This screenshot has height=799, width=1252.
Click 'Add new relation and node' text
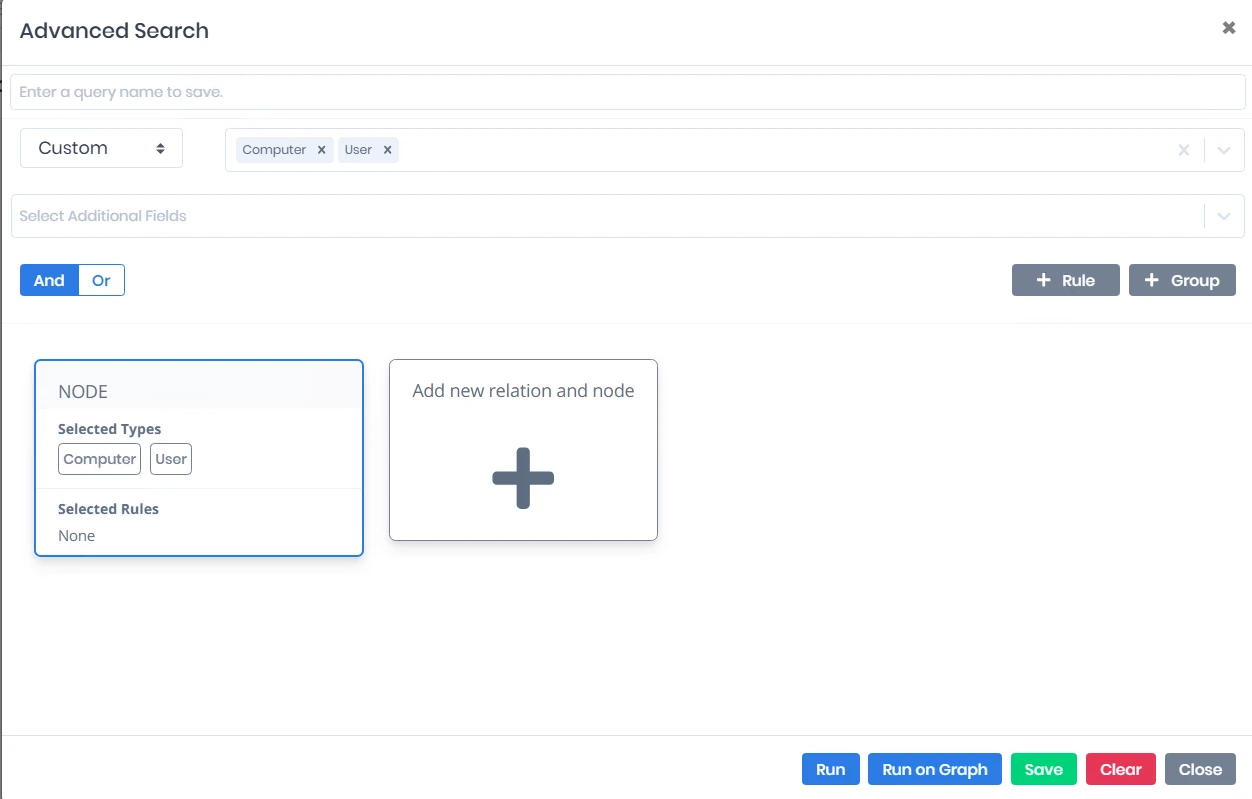pos(523,391)
